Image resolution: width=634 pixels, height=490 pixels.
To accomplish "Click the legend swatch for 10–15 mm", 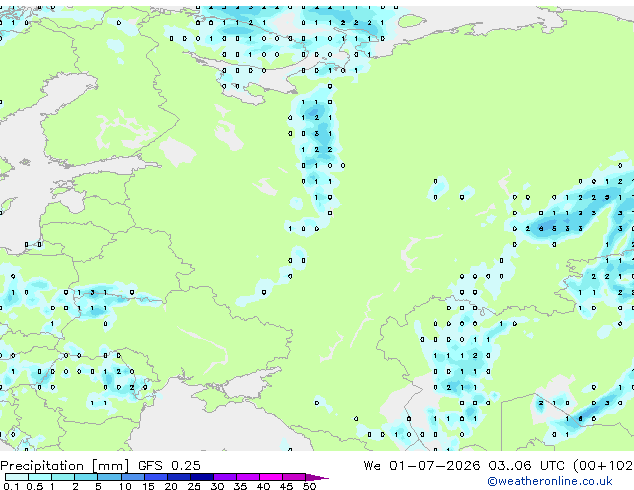I will click(132, 477).
